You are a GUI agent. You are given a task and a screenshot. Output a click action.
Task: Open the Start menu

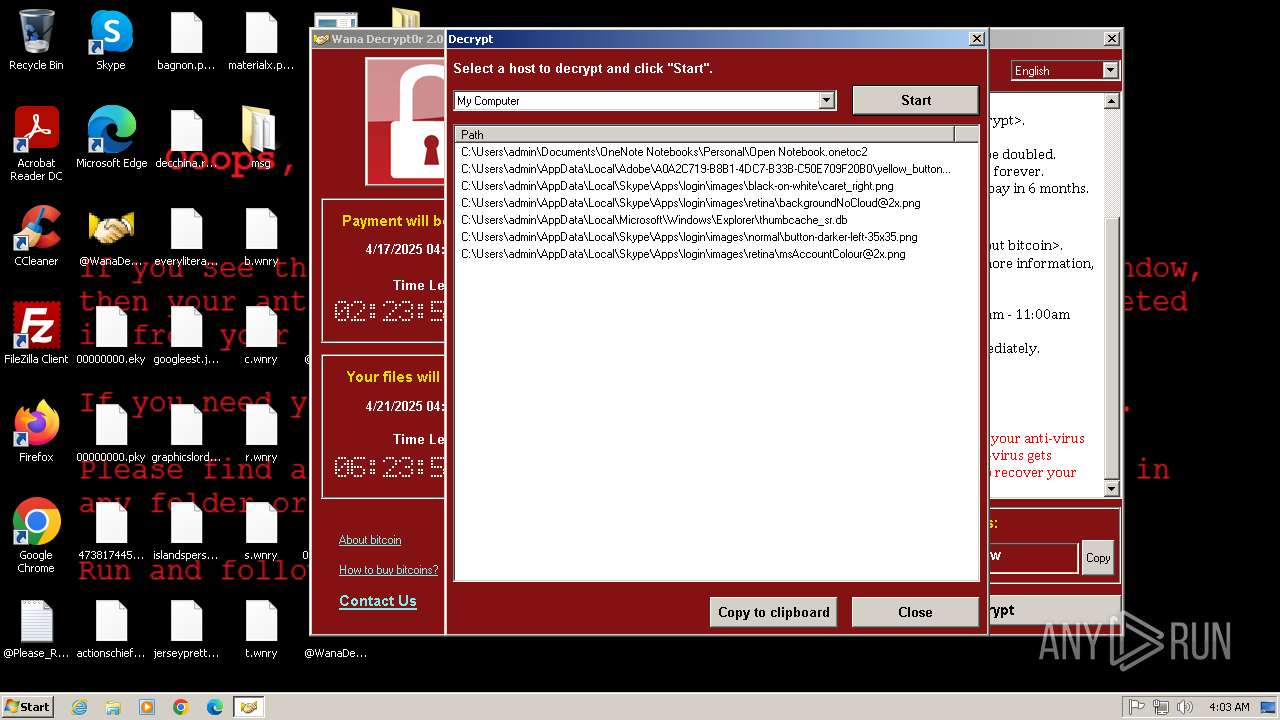(28, 707)
